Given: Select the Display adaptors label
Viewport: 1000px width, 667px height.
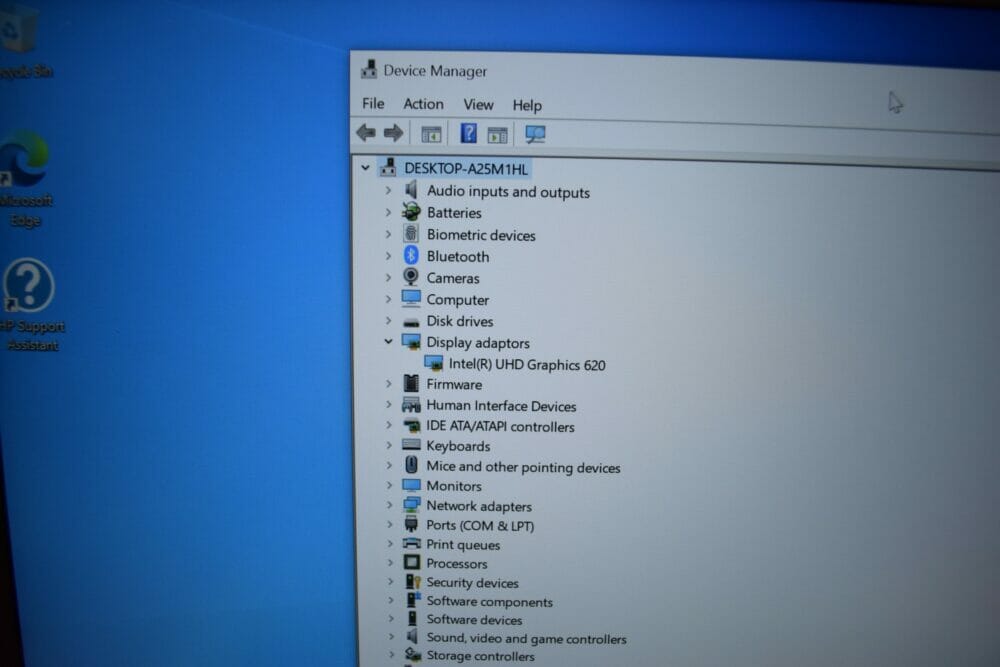Looking at the screenshot, I should click(x=478, y=342).
